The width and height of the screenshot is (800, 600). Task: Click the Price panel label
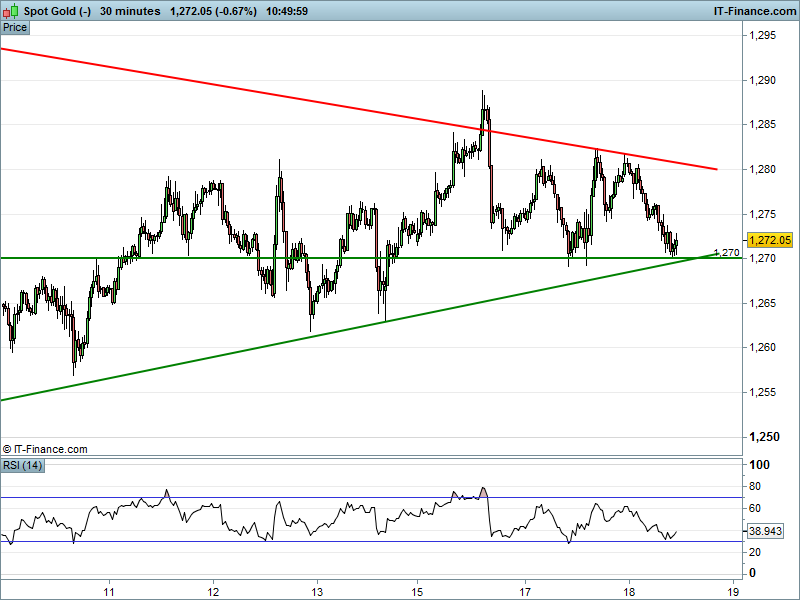[x=15, y=28]
